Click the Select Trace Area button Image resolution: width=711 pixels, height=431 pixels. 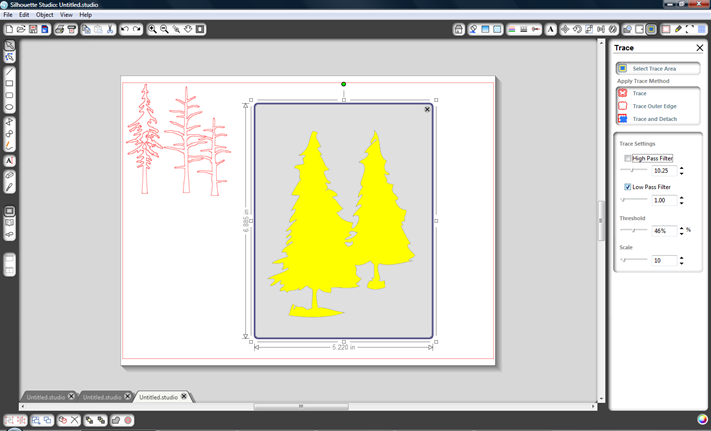658,68
